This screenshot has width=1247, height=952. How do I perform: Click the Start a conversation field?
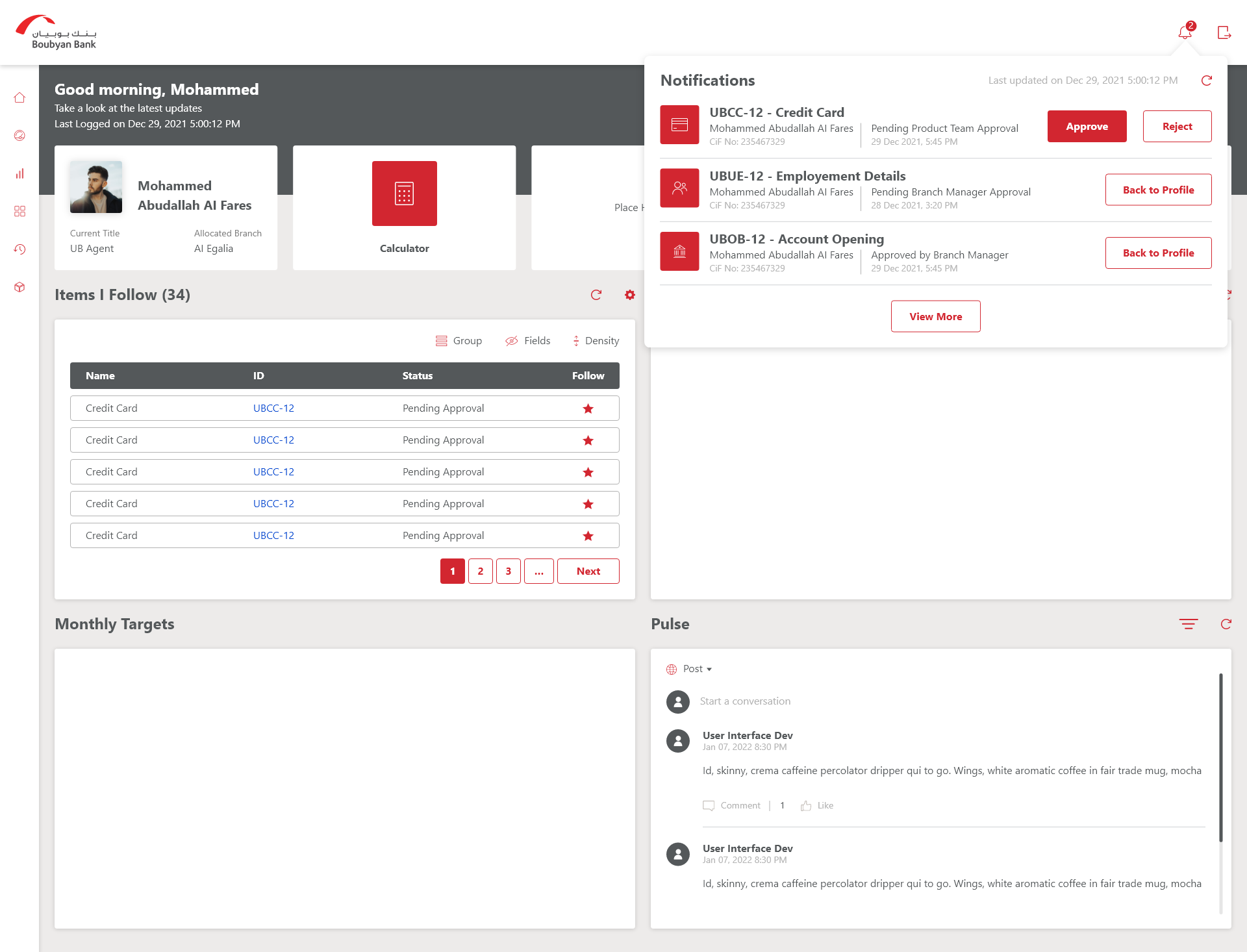click(745, 701)
